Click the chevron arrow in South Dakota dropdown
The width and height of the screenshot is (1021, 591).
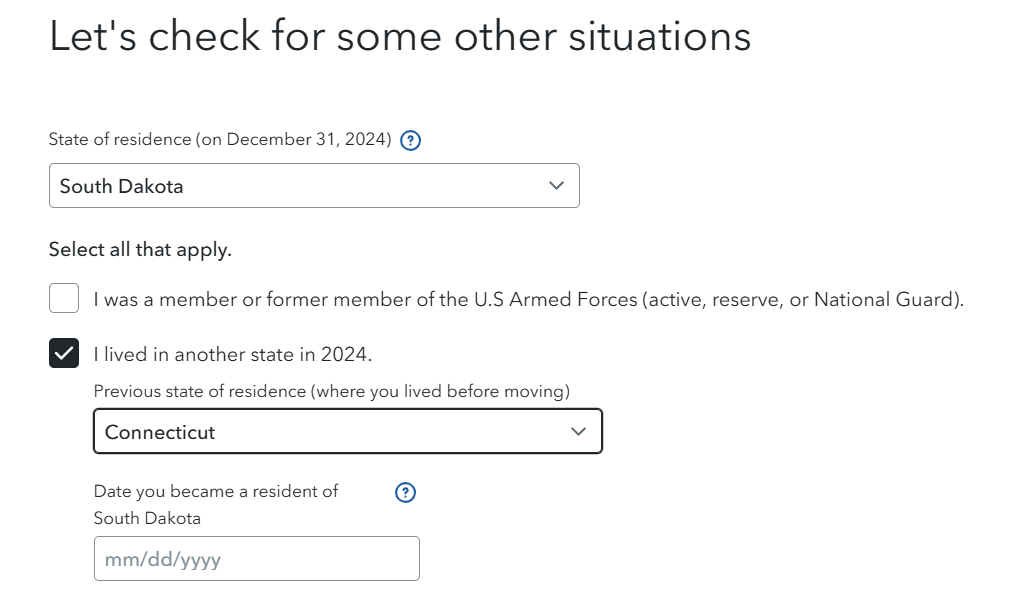tap(557, 186)
